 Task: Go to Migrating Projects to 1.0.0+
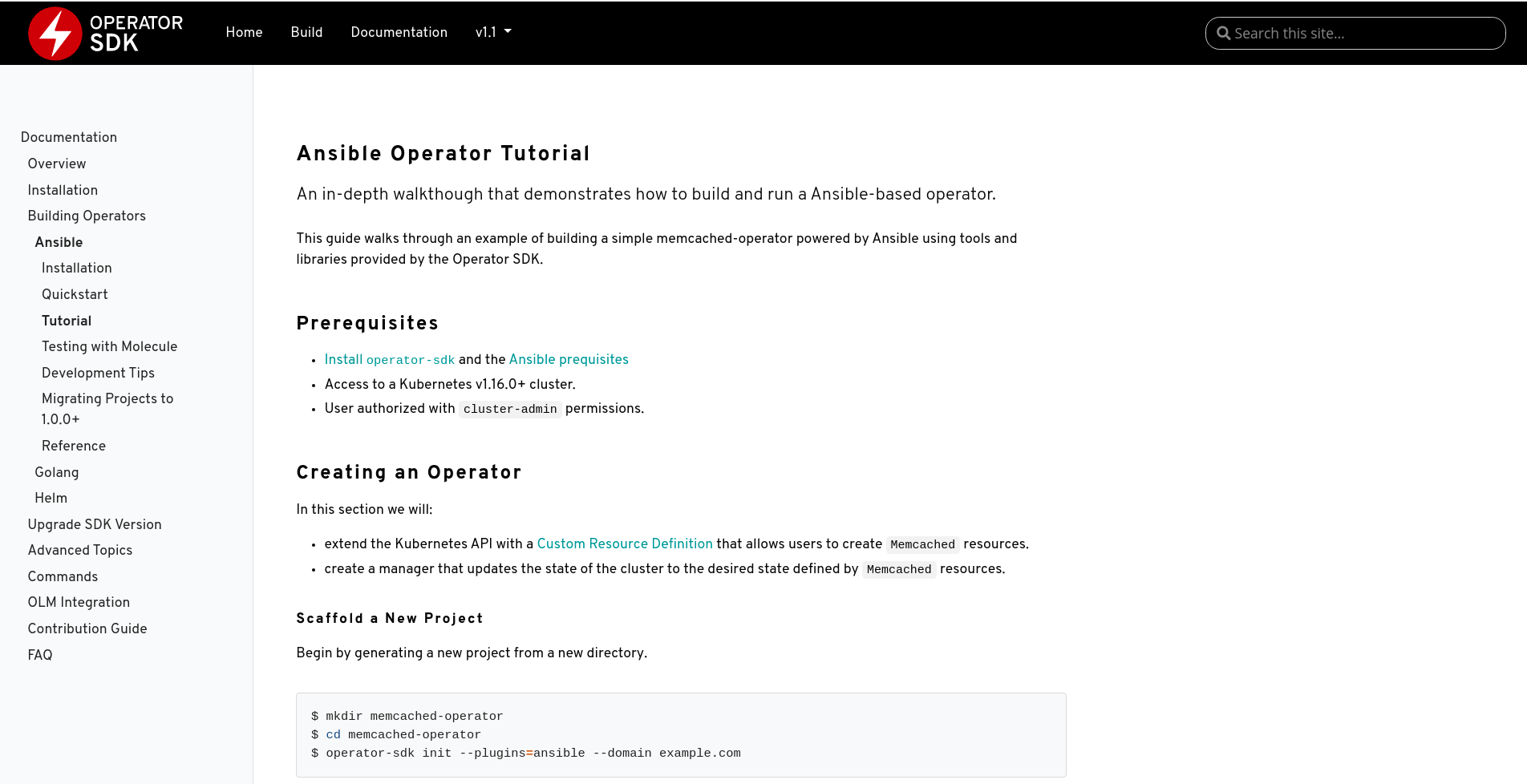(x=107, y=409)
